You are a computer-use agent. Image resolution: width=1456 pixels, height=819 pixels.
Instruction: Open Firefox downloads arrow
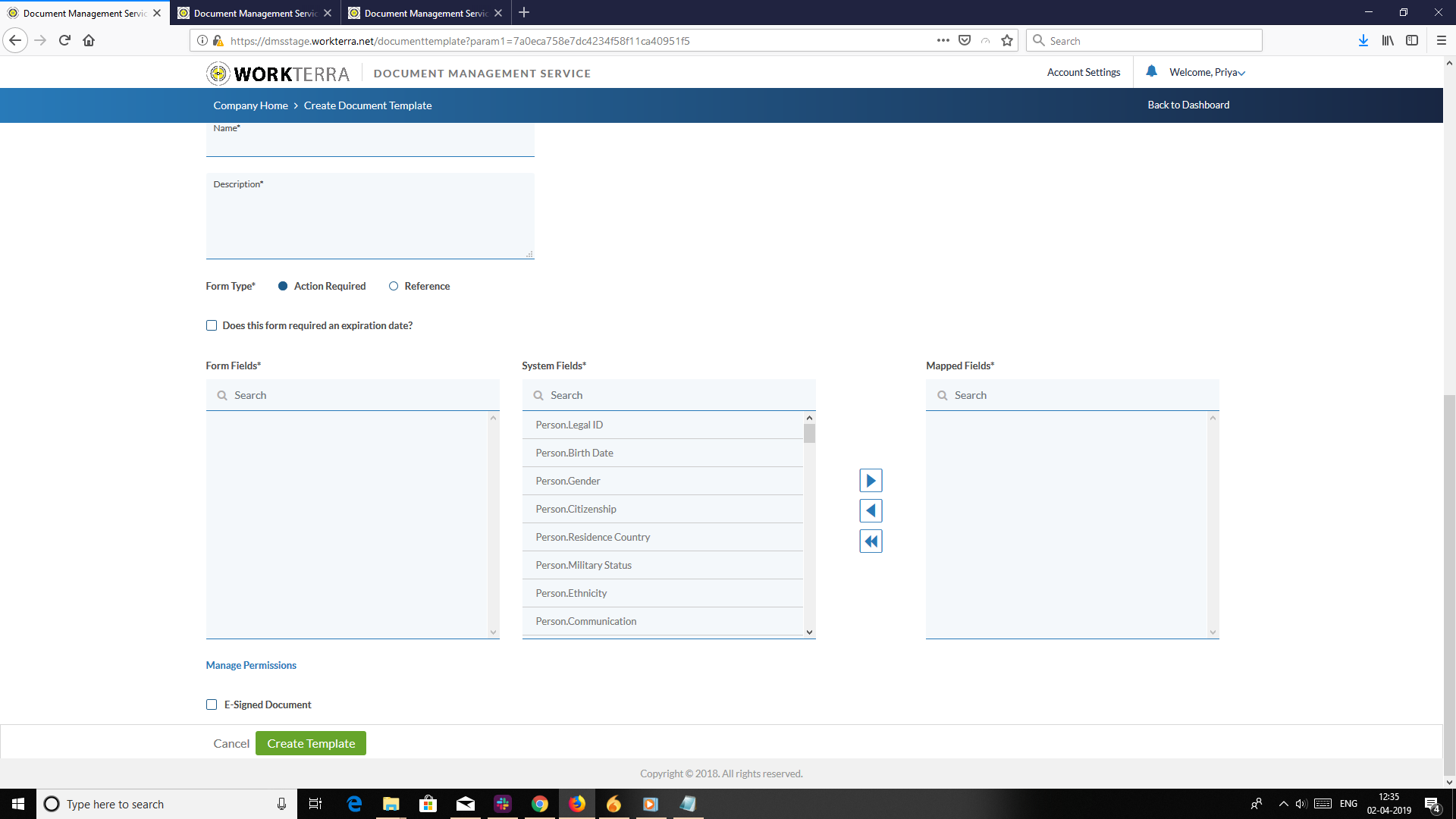(1363, 40)
